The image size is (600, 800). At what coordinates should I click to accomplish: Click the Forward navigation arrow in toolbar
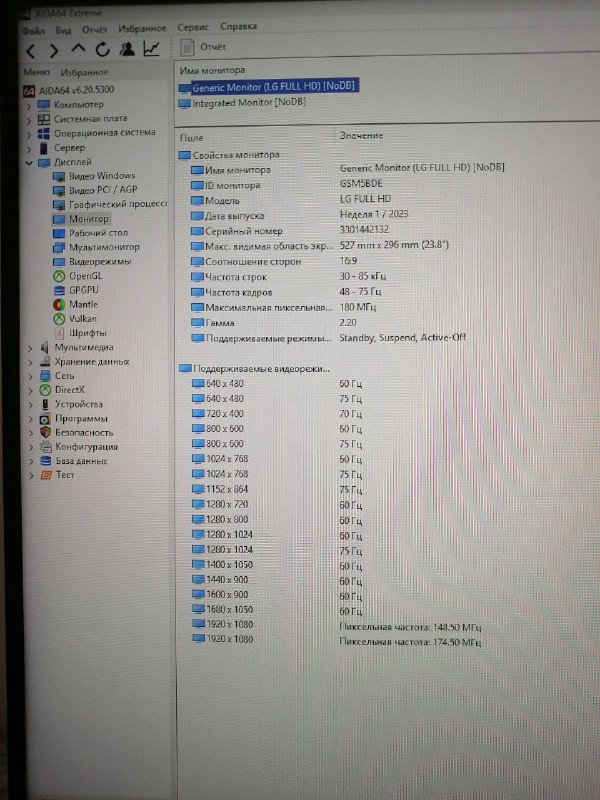54,50
